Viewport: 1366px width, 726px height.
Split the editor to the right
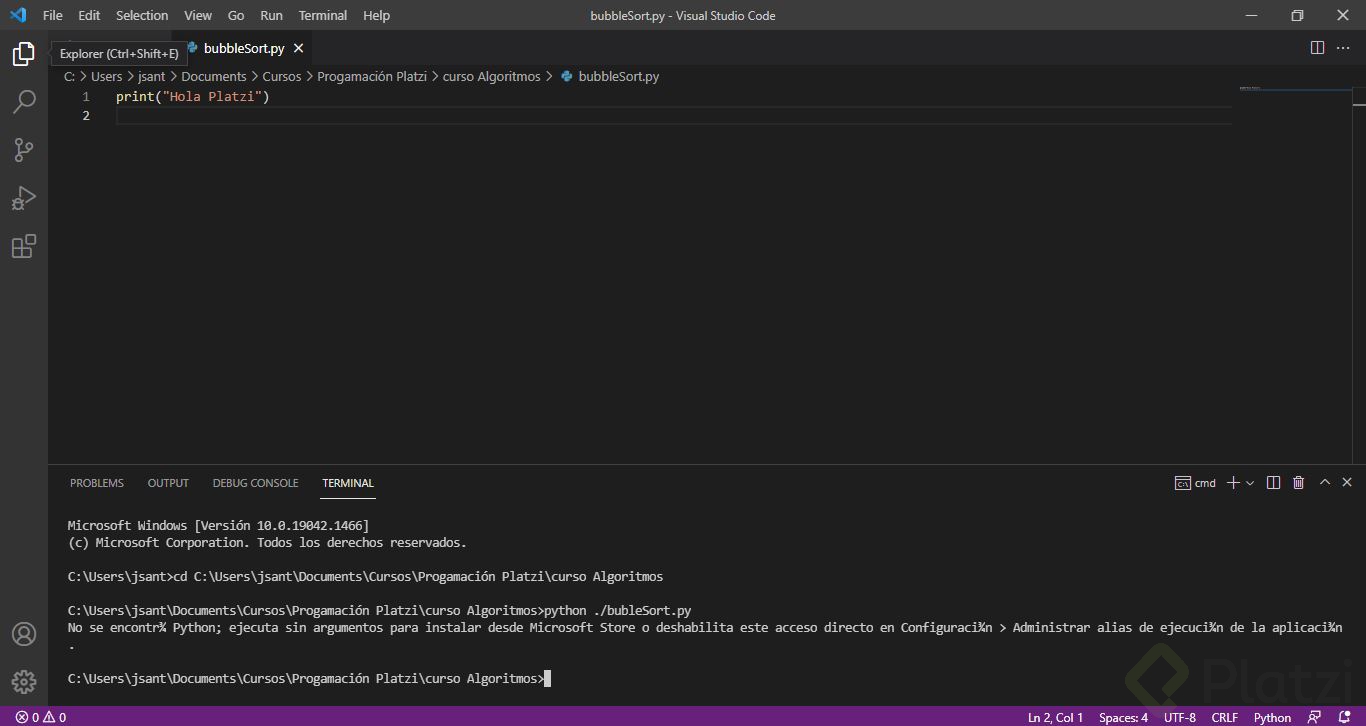[1318, 48]
